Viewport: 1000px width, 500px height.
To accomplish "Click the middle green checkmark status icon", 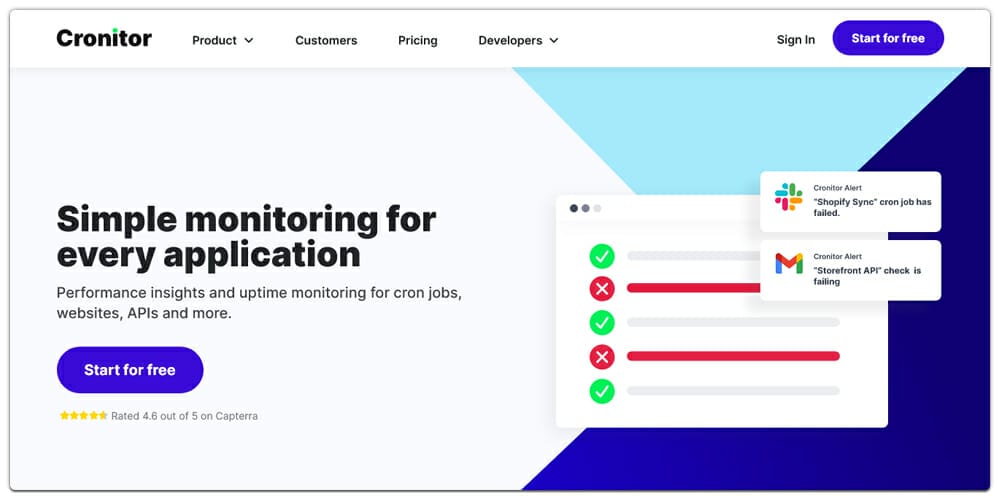I will (x=601, y=322).
